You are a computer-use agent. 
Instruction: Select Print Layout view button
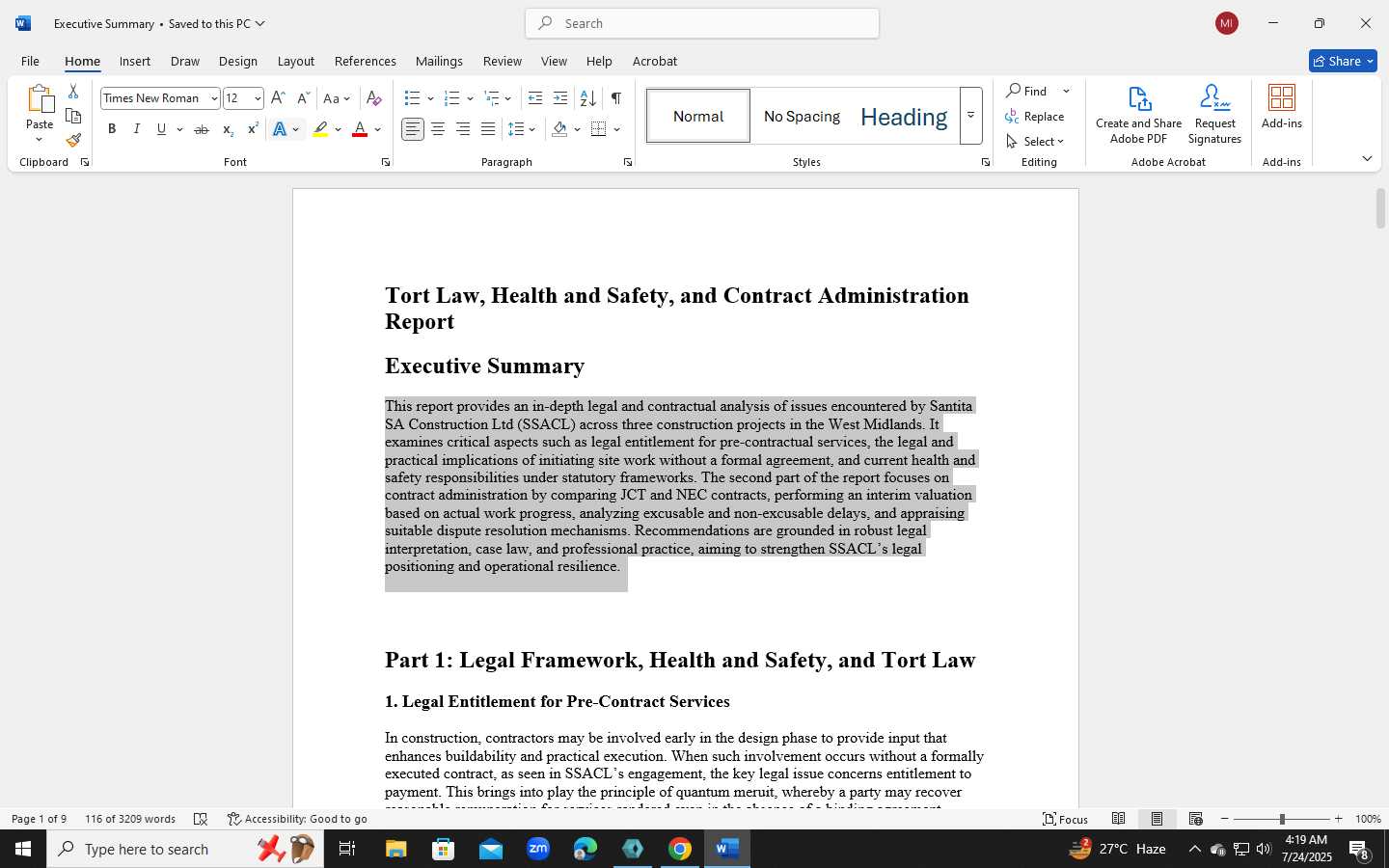click(x=1157, y=819)
